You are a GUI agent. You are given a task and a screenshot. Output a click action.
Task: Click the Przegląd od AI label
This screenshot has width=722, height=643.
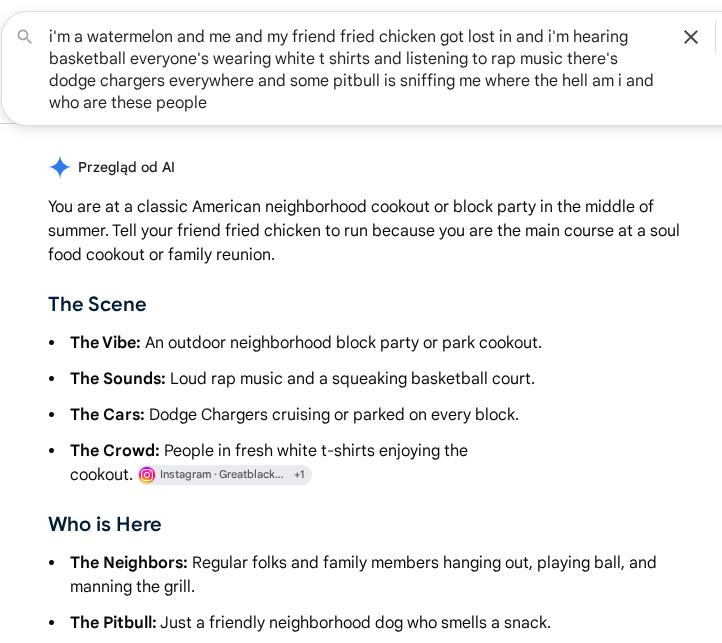pos(126,167)
